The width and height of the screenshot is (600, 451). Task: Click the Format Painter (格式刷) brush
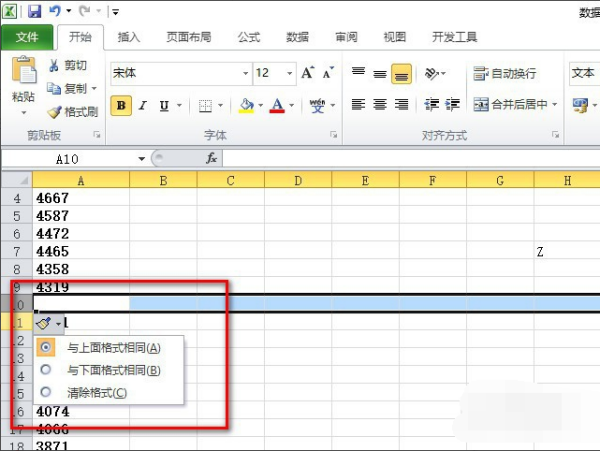pyautogui.click(x=54, y=111)
